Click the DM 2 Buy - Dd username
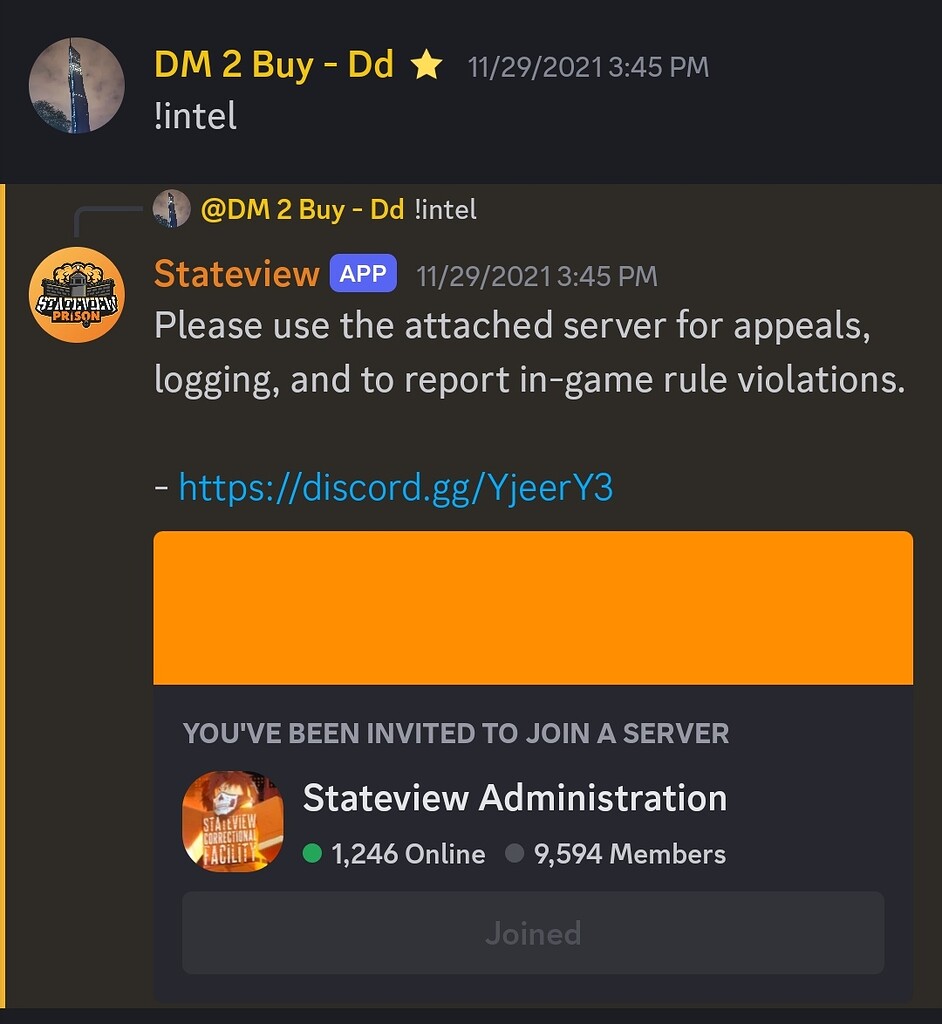 tap(277, 64)
